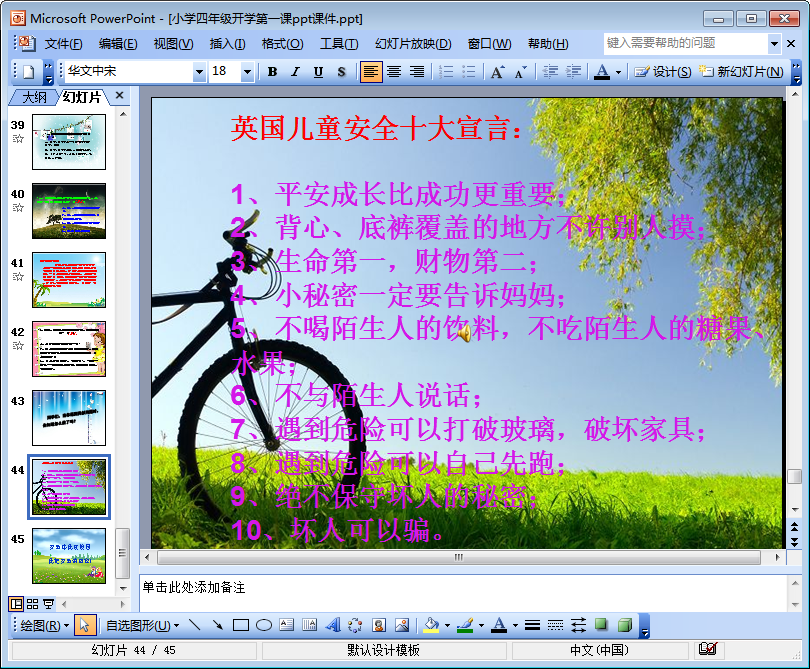
Task: Open the 格式(O) menu
Action: point(283,44)
